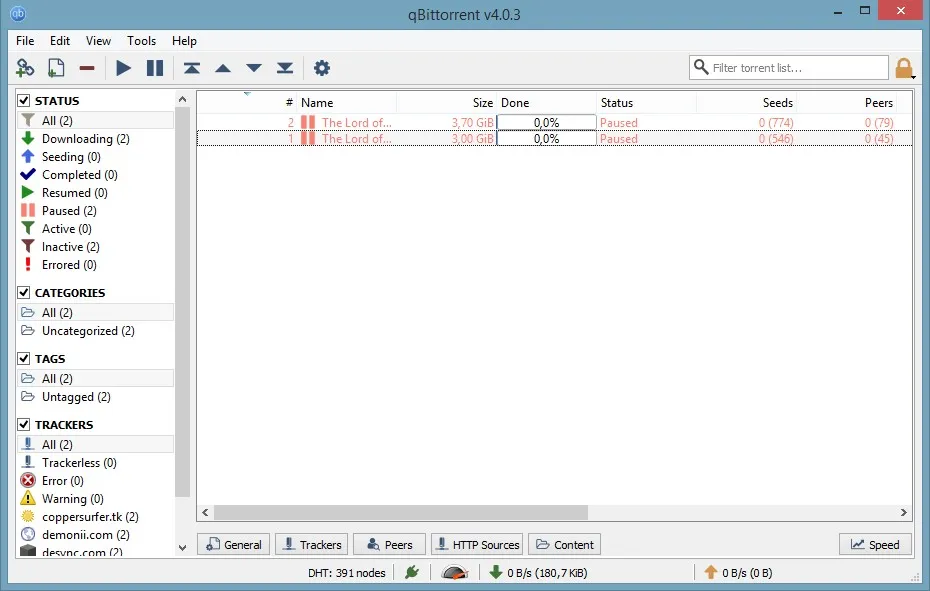The width and height of the screenshot is (930, 591).
Task: Open the Edit menu
Action: point(60,41)
